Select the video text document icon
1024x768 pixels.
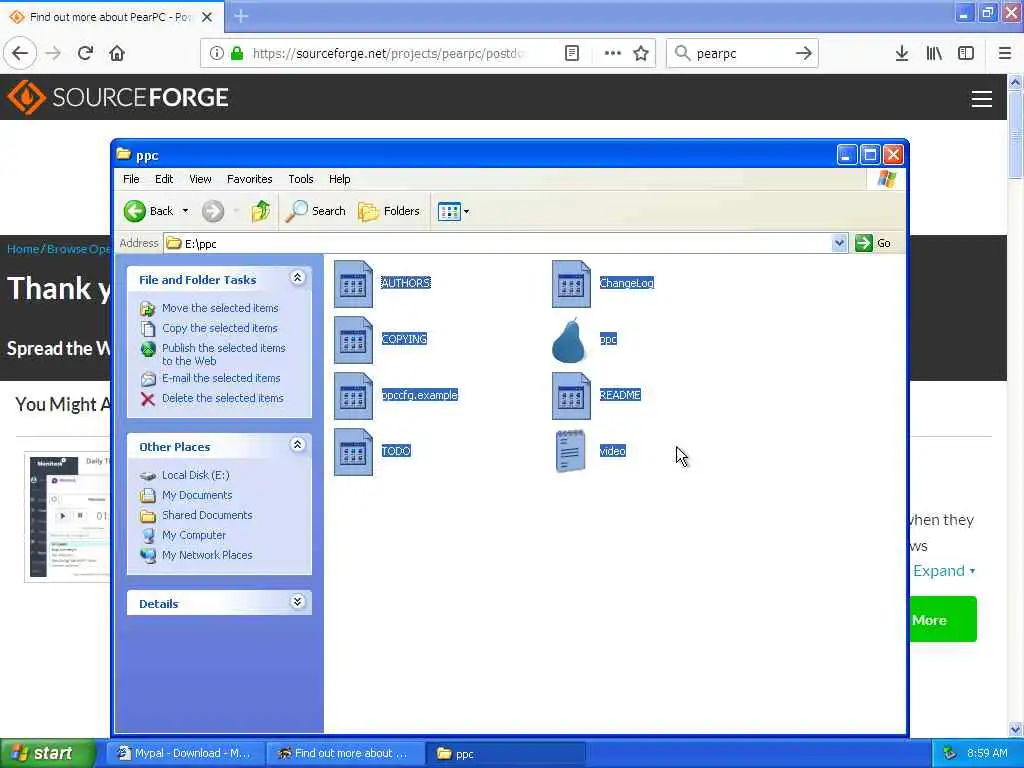point(571,451)
